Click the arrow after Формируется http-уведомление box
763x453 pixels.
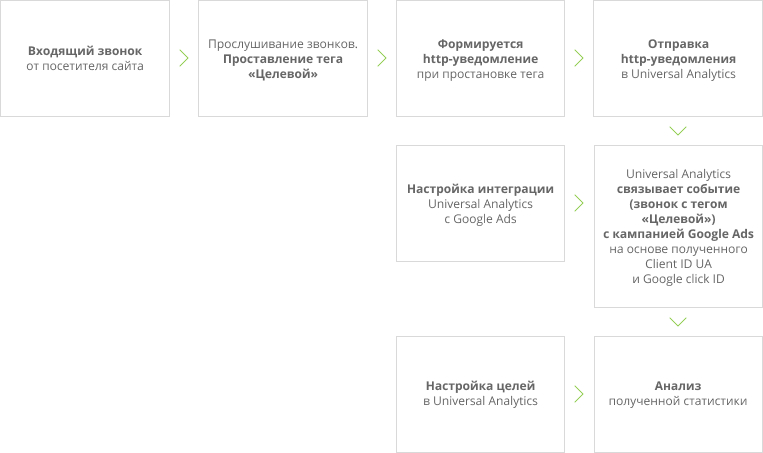579,58
